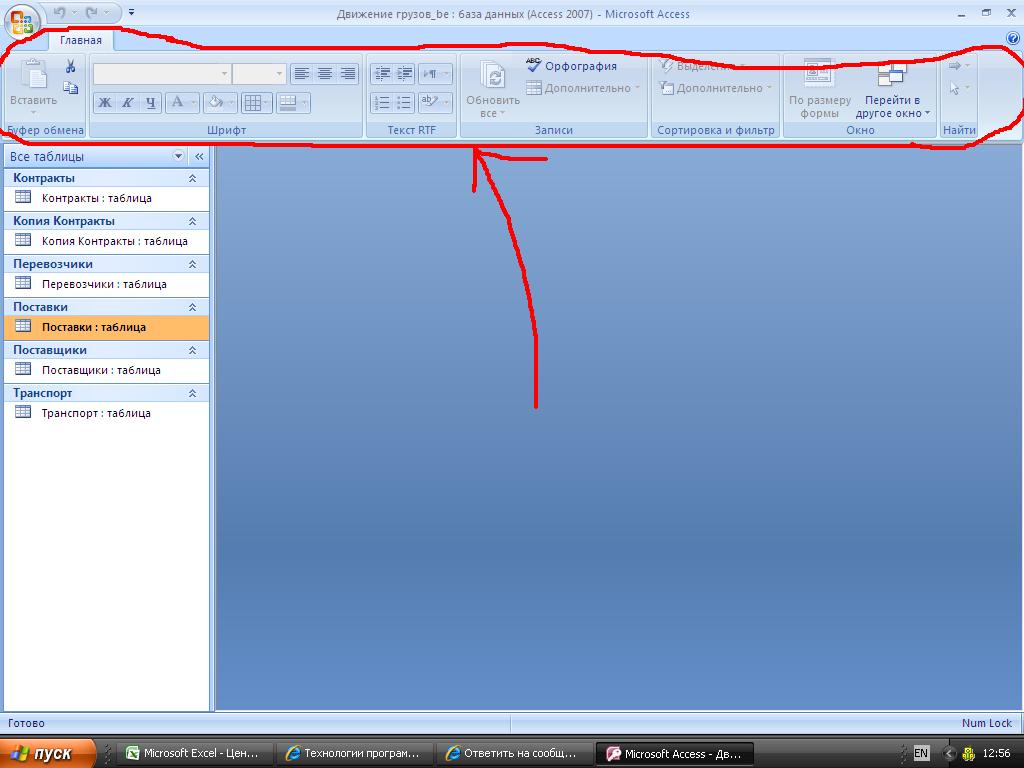
Task: Open the Customize Quick Access Toolbar dropdown
Action: [x=131, y=12]
